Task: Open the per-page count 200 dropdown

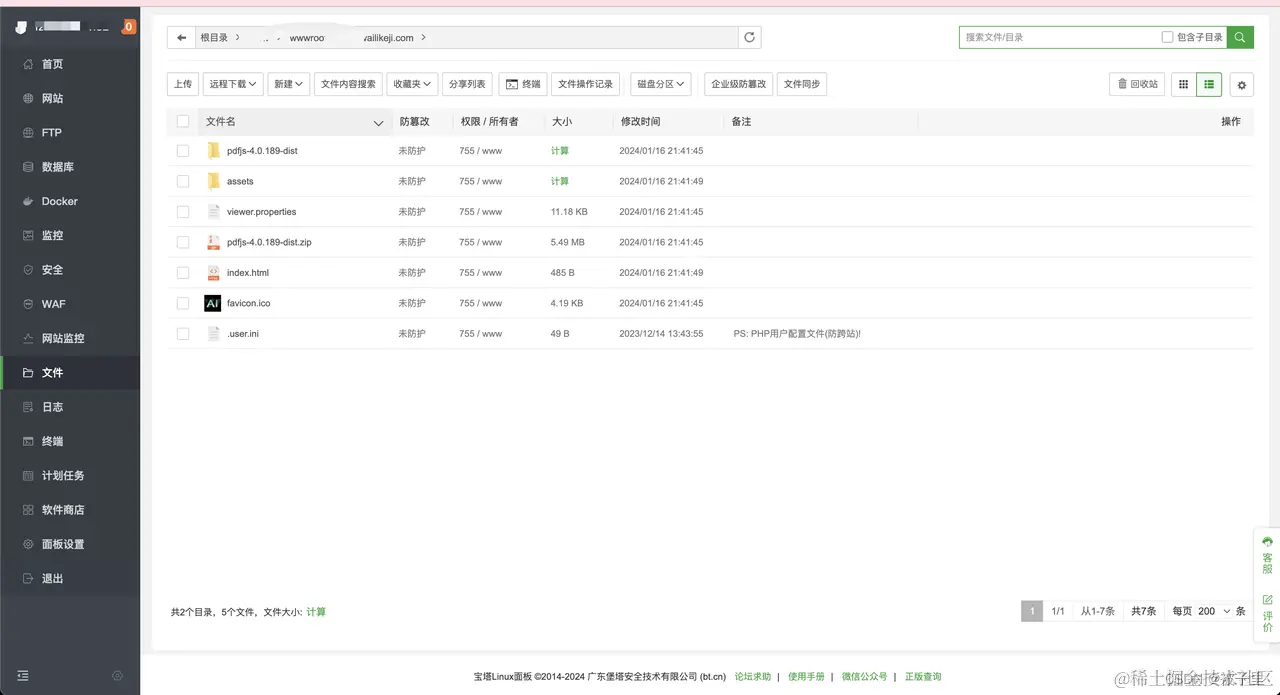Action: pos(1214,611)
